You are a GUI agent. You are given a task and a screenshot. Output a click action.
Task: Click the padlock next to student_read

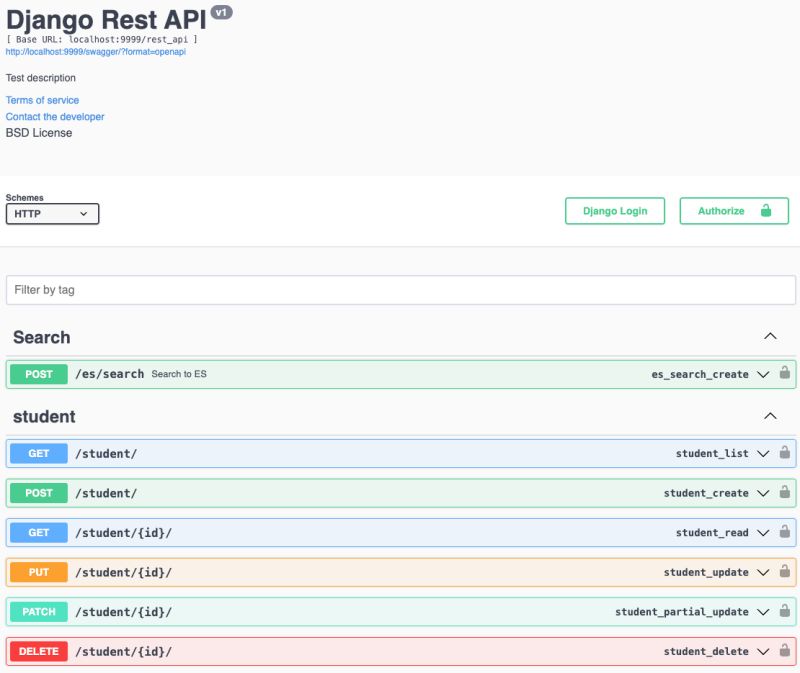786,532
